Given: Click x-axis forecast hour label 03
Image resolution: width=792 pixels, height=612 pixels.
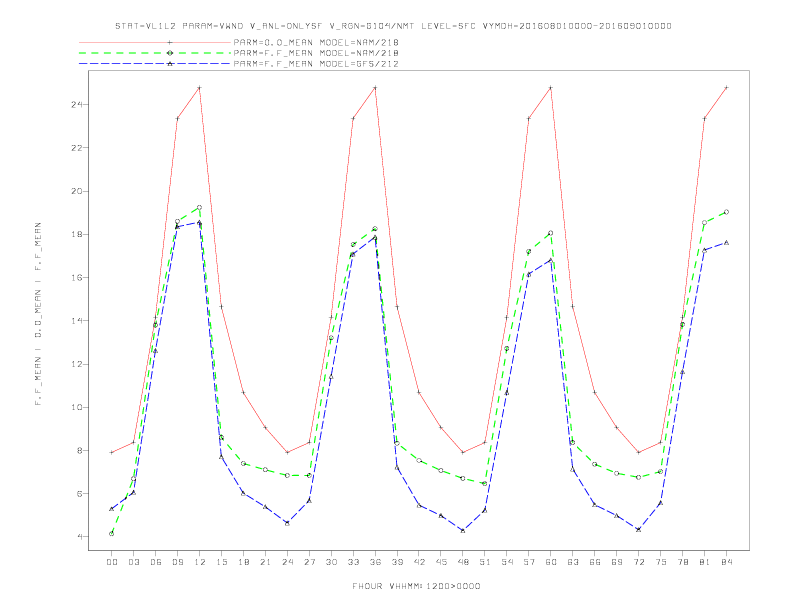Looking at the screenshot, I should pos(134,562).
